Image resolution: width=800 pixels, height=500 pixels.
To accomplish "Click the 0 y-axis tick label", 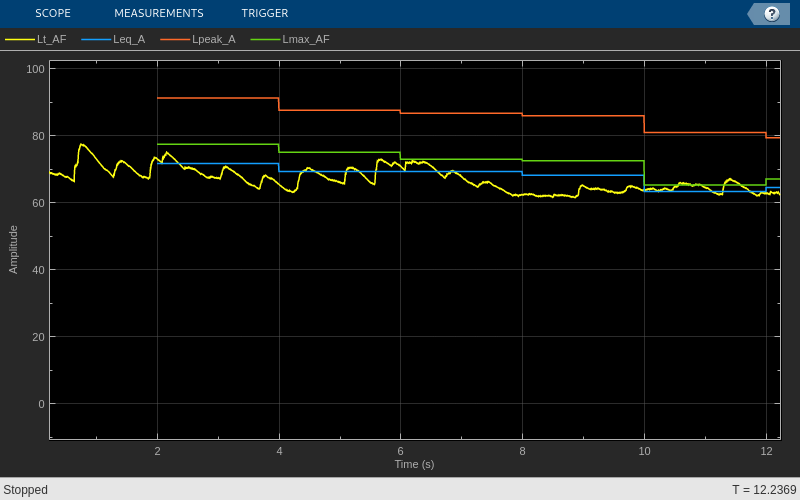I will coord(41,404).
